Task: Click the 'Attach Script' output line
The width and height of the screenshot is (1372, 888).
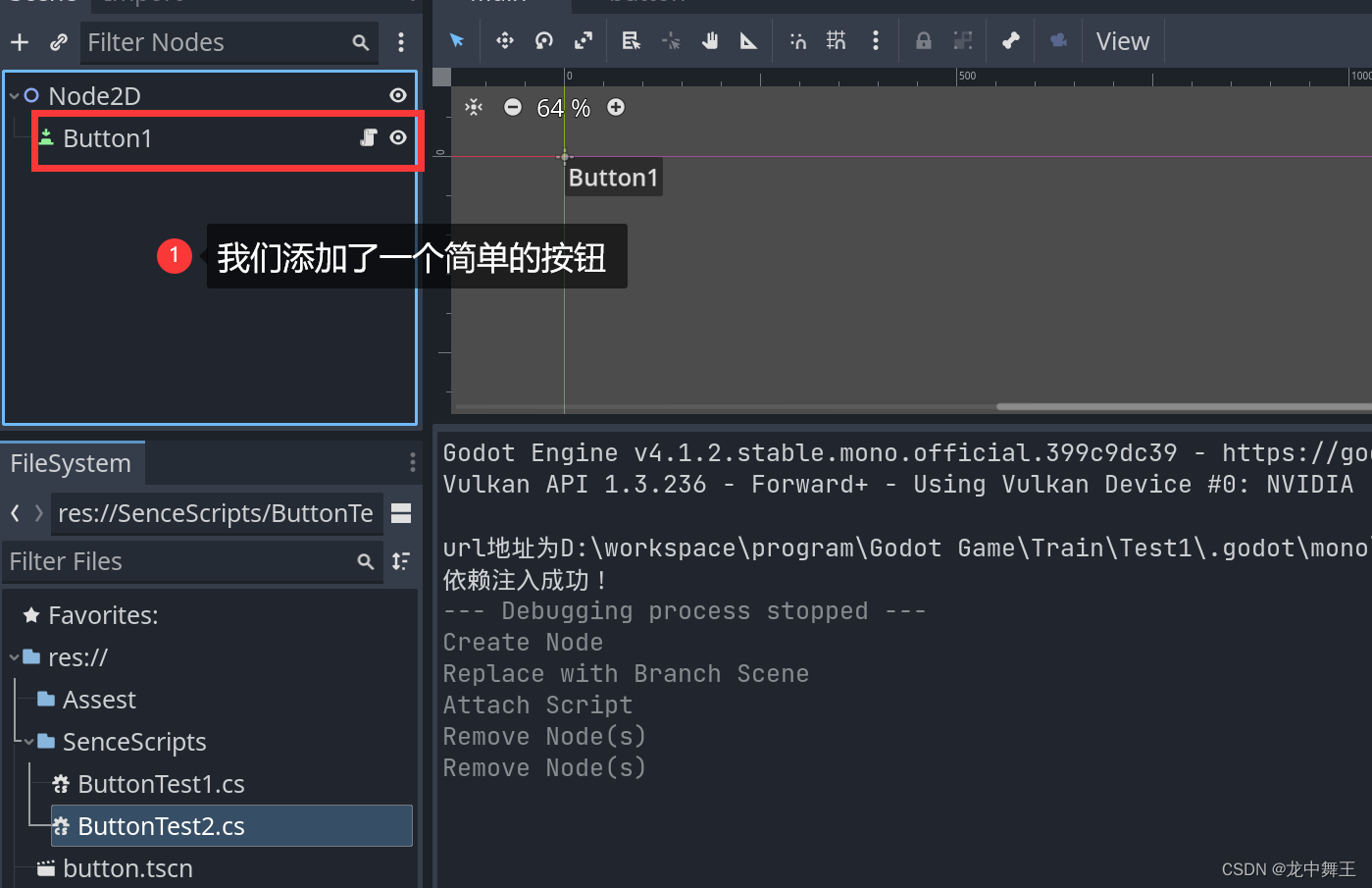Action: (x=537, y=705)
